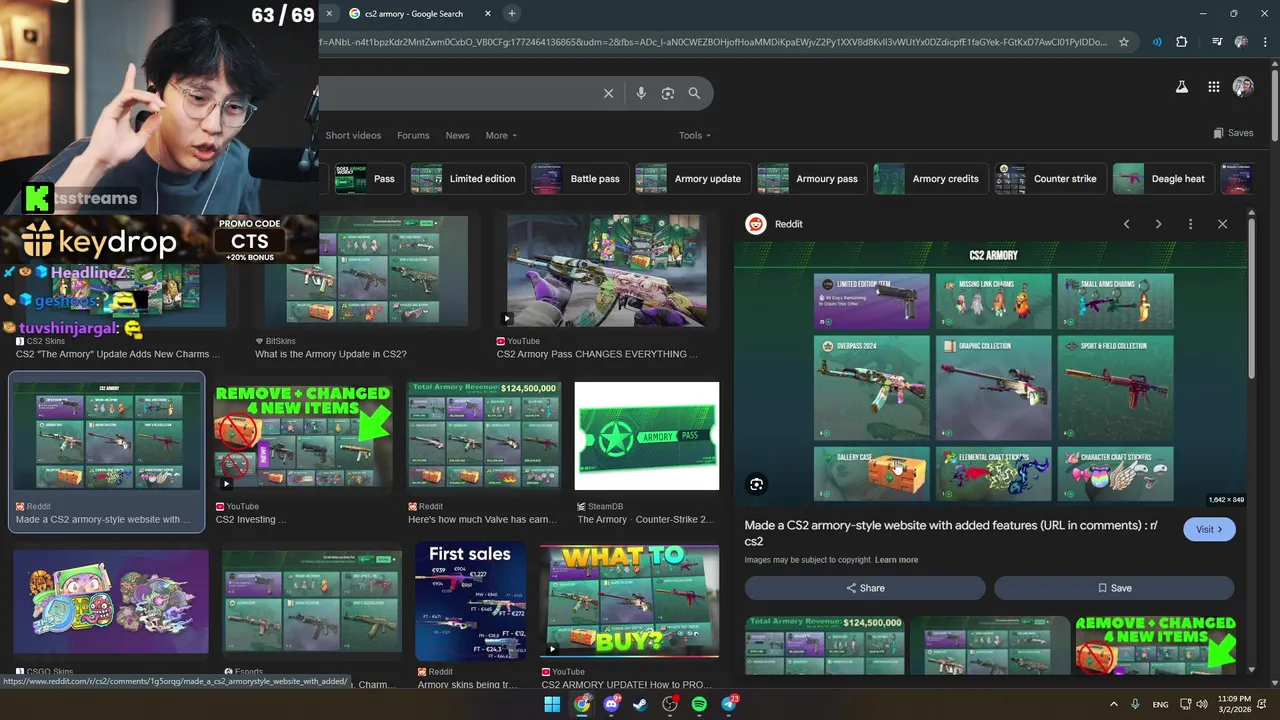The width and height of the screenshot is (1280, 720).
Task: Search inside image with lens button
Action: click(x=757, y=484)
